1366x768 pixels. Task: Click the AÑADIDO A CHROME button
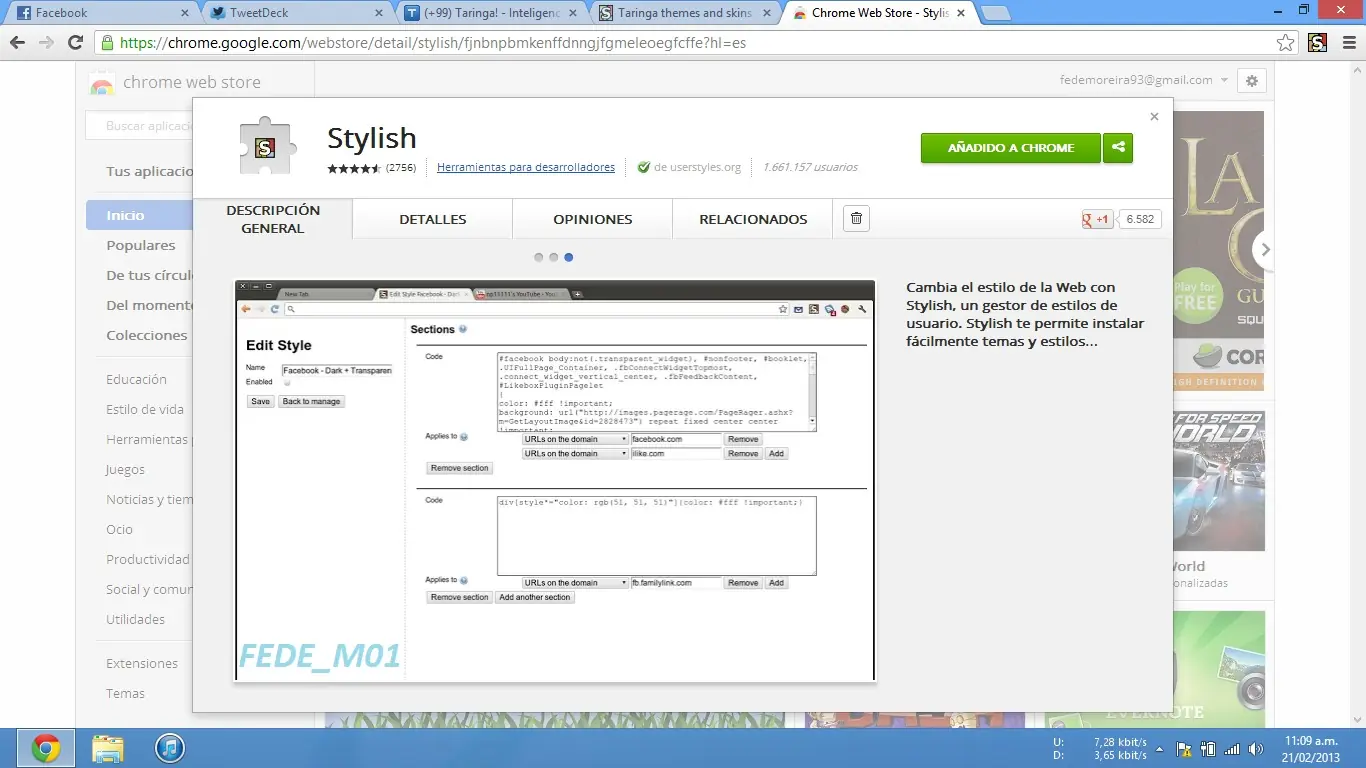[1011, 148]
